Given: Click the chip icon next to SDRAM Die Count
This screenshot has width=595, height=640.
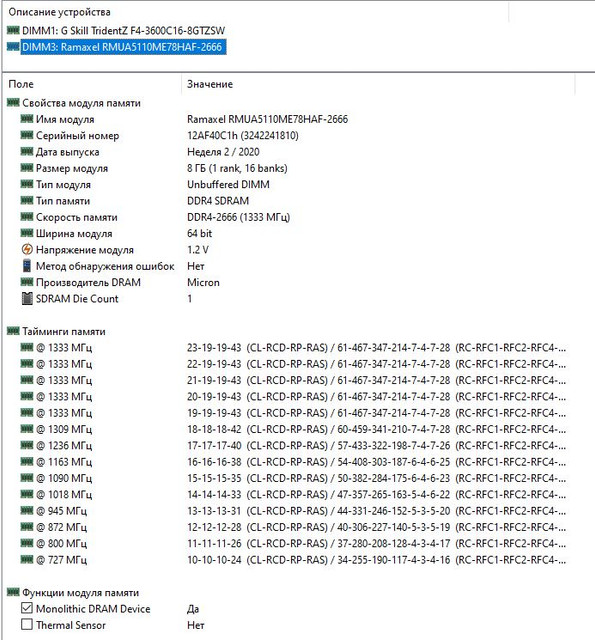Looking at the screenshot, I should [27, 298].
